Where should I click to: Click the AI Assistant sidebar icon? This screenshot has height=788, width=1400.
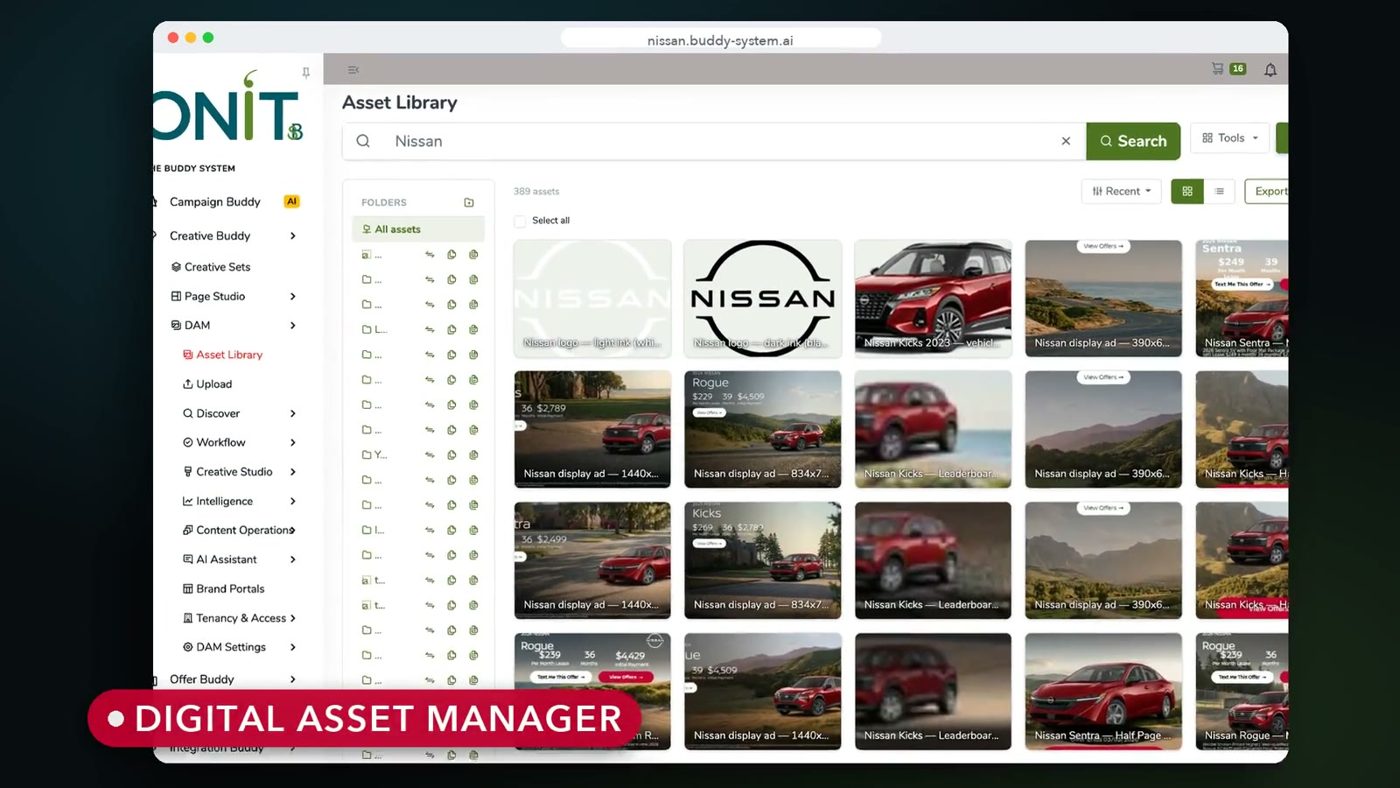[x=188, y=559]
